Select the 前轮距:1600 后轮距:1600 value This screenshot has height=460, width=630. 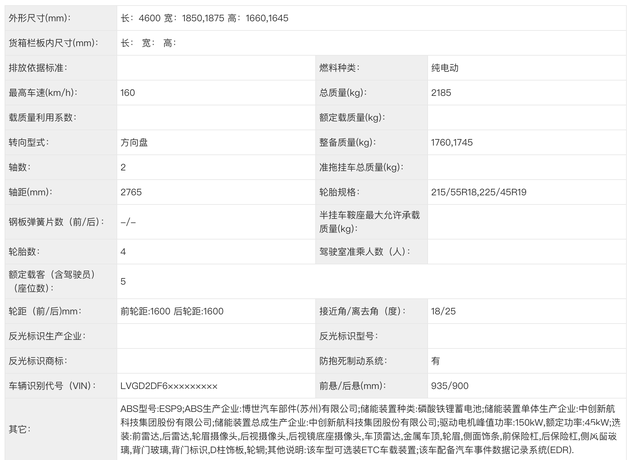pyautogui.click(x=171, y=311)
